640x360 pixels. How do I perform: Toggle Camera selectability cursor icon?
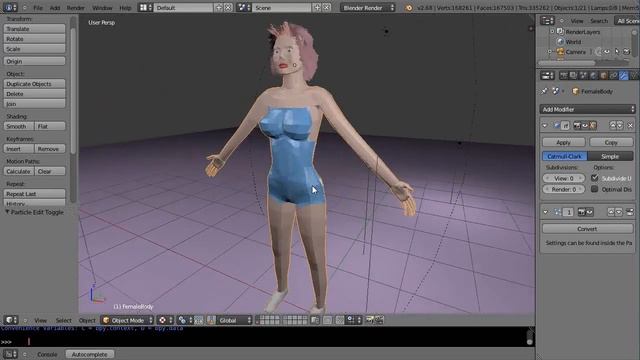click(x=617, y=51)
